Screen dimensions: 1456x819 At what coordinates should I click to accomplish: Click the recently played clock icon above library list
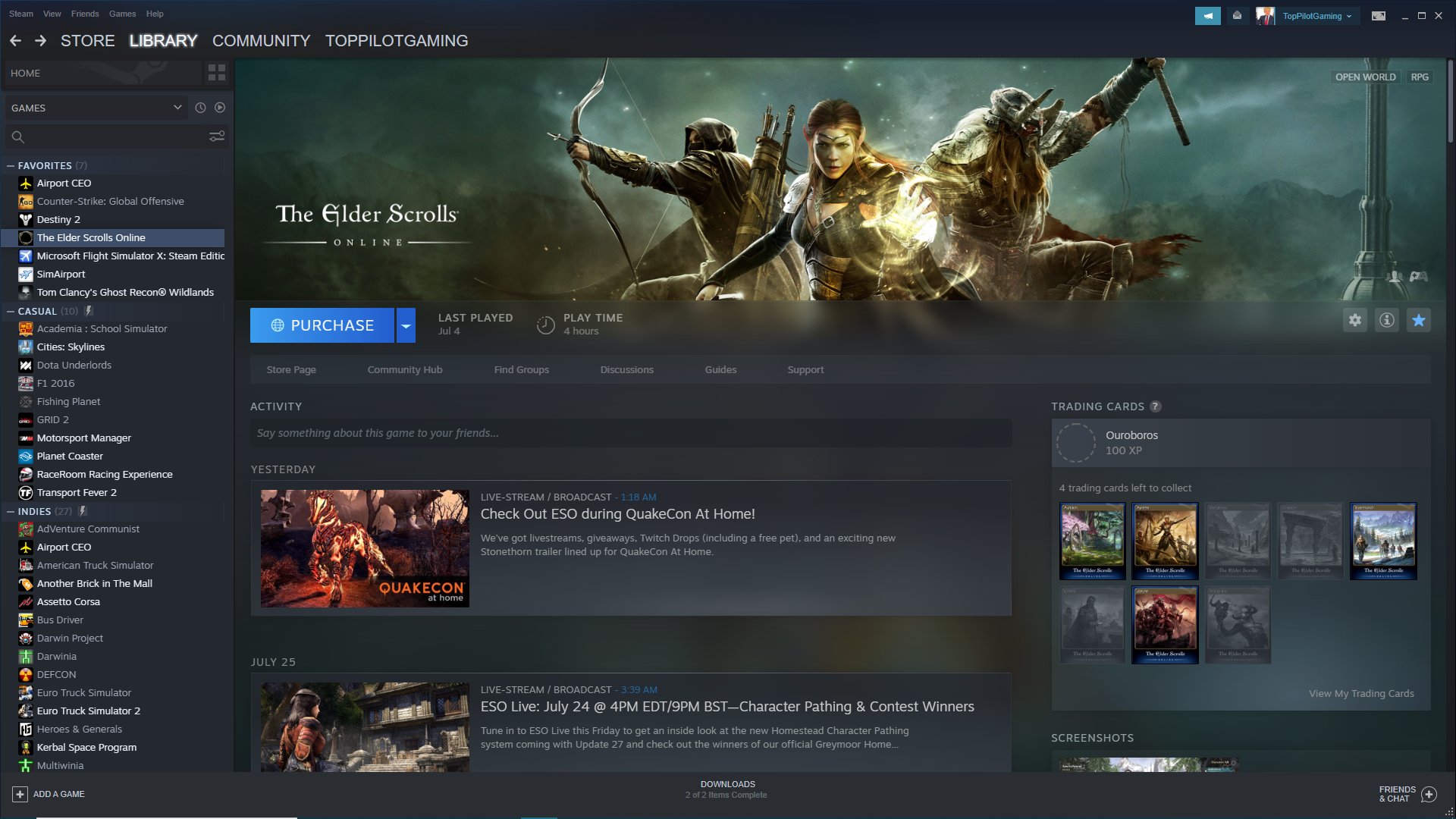point(199,107)
